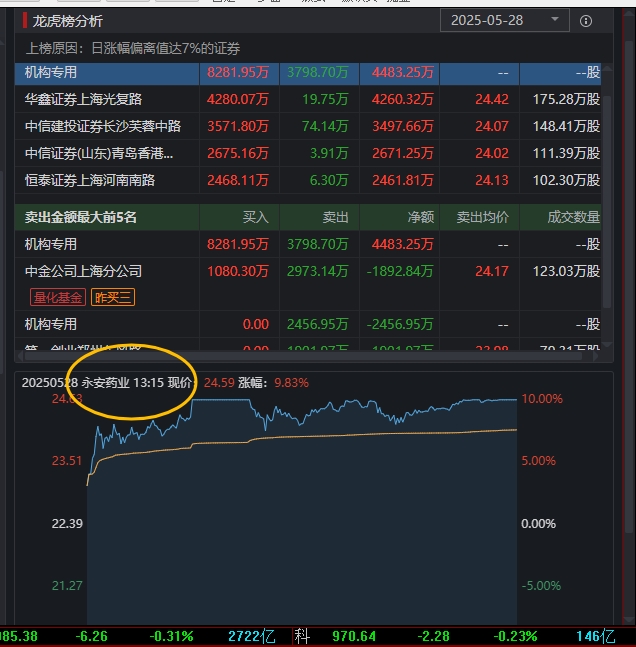Click the 龙虎榜分析 panel title

67,21
